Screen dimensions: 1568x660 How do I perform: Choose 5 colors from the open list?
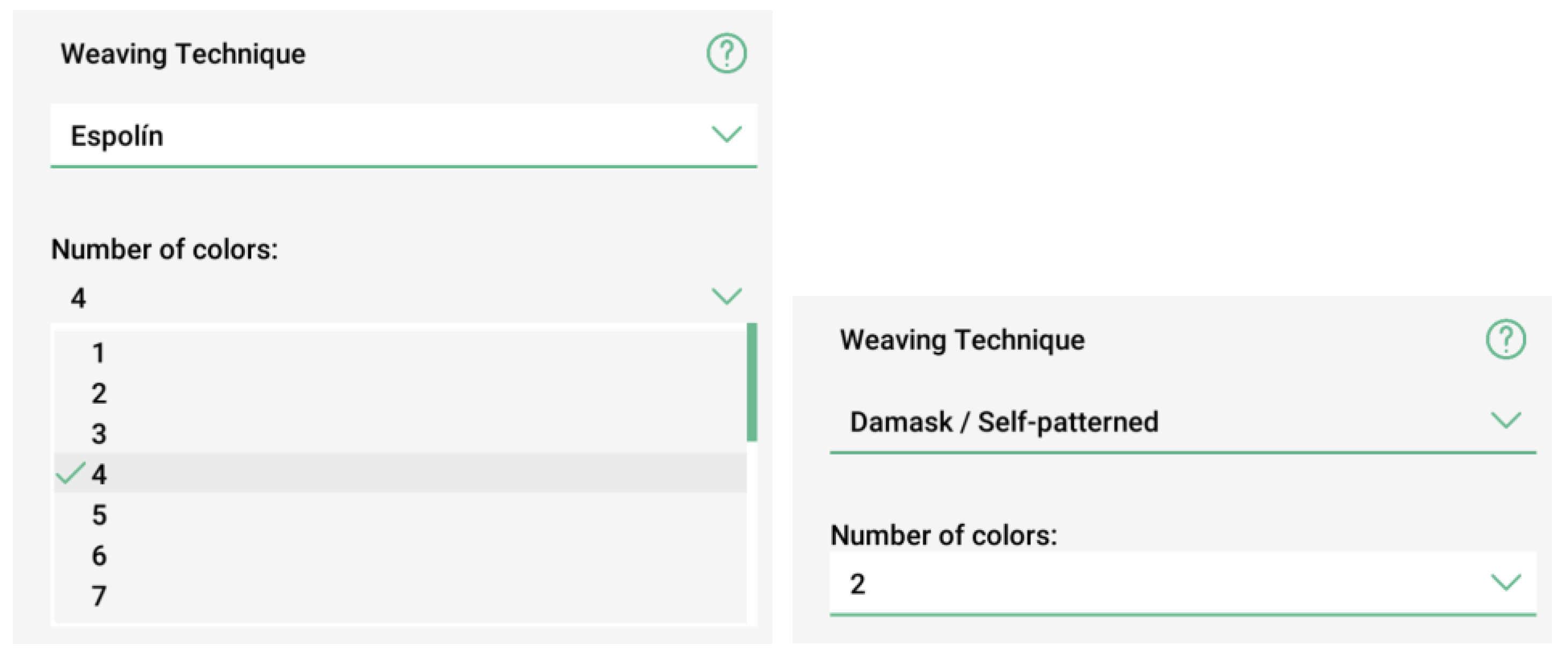click(x=99, y=515)
